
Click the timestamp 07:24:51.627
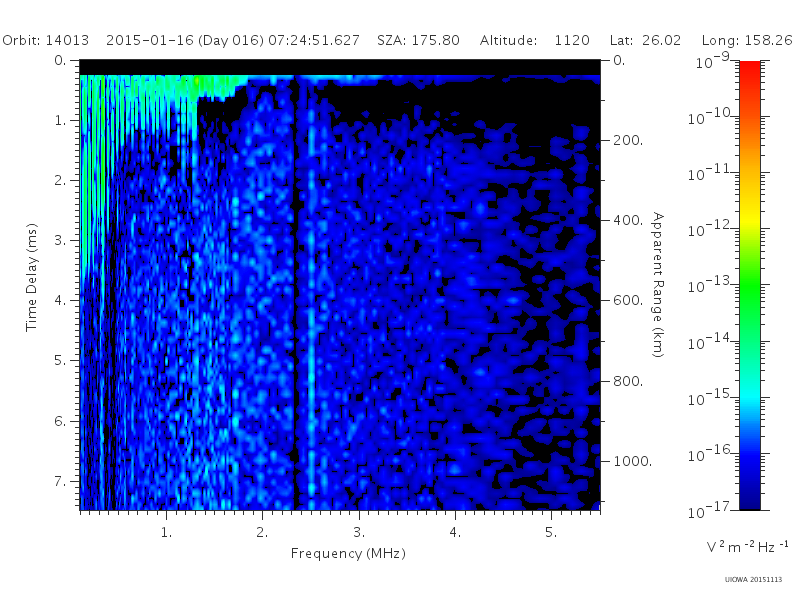(314, 40)
